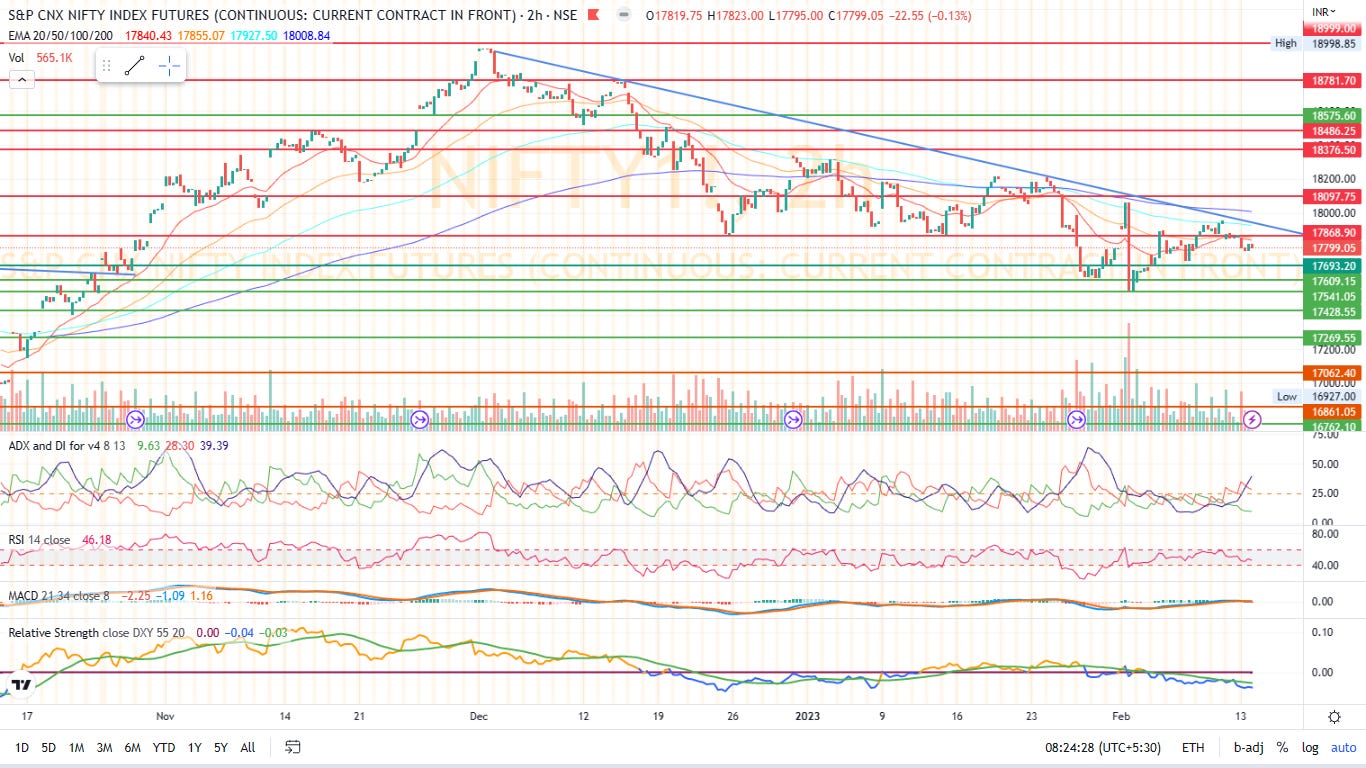Click the 17609.15 green price label
Screen dimensions: 1366x768
1333,282
